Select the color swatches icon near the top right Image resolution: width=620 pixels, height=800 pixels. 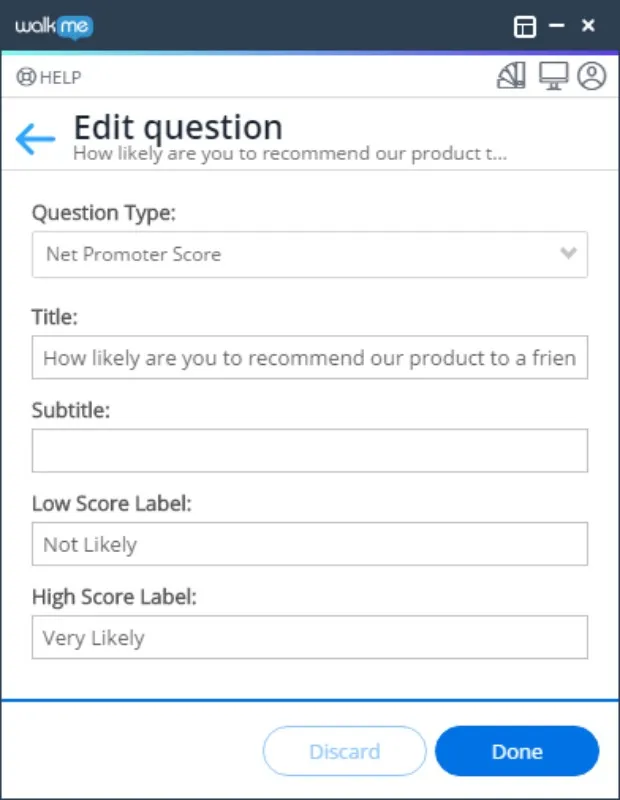pyautogui.click(x=511, y=75)
